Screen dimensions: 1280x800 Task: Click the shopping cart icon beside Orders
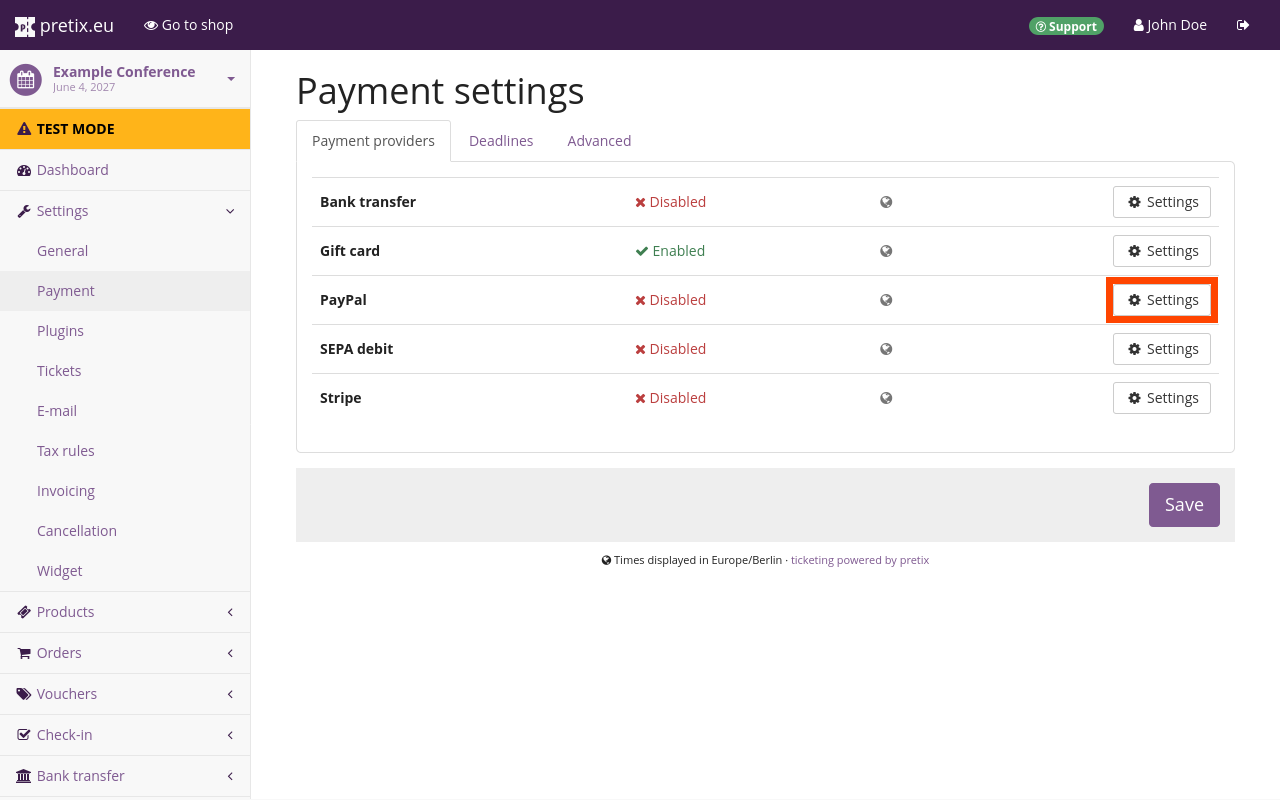click(24, 653)
